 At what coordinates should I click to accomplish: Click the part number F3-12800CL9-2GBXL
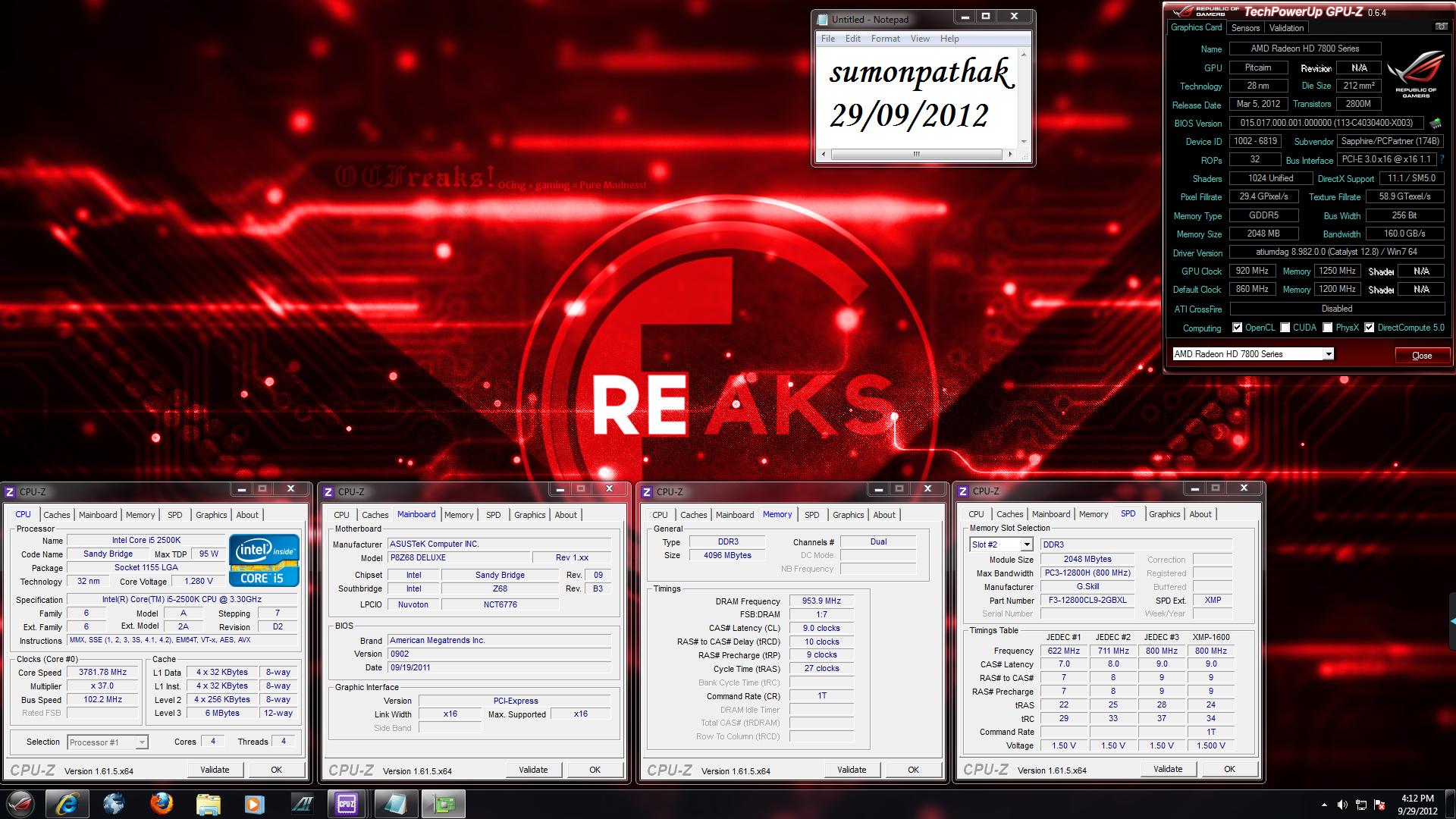point(1087,600)
